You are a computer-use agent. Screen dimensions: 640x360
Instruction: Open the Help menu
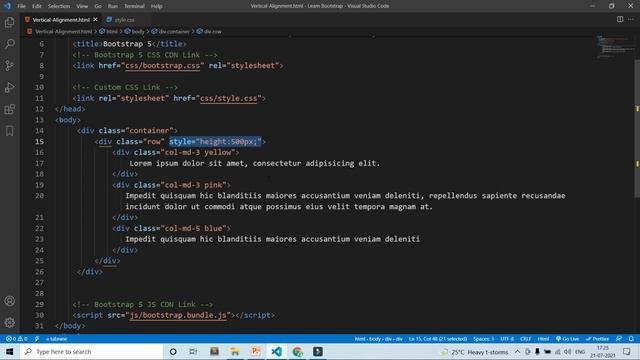[x=156, y=6]
